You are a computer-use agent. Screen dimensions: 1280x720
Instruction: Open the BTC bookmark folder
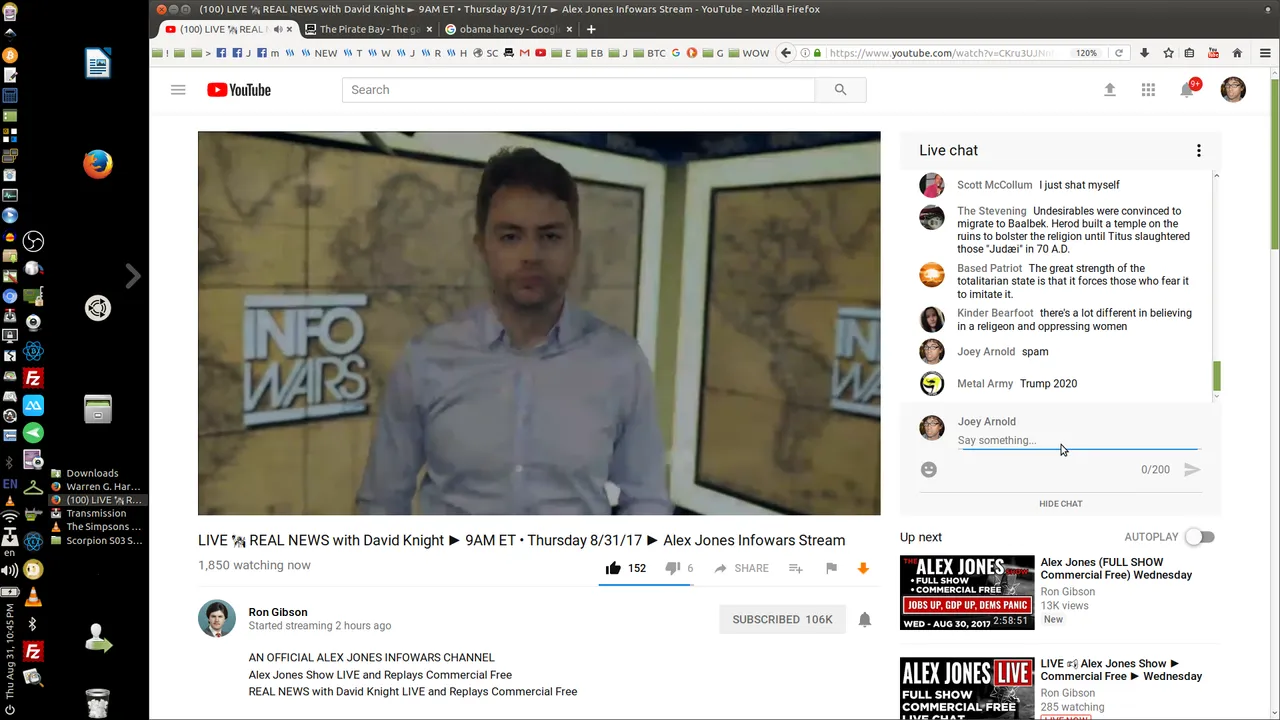(x=650, y=53)
